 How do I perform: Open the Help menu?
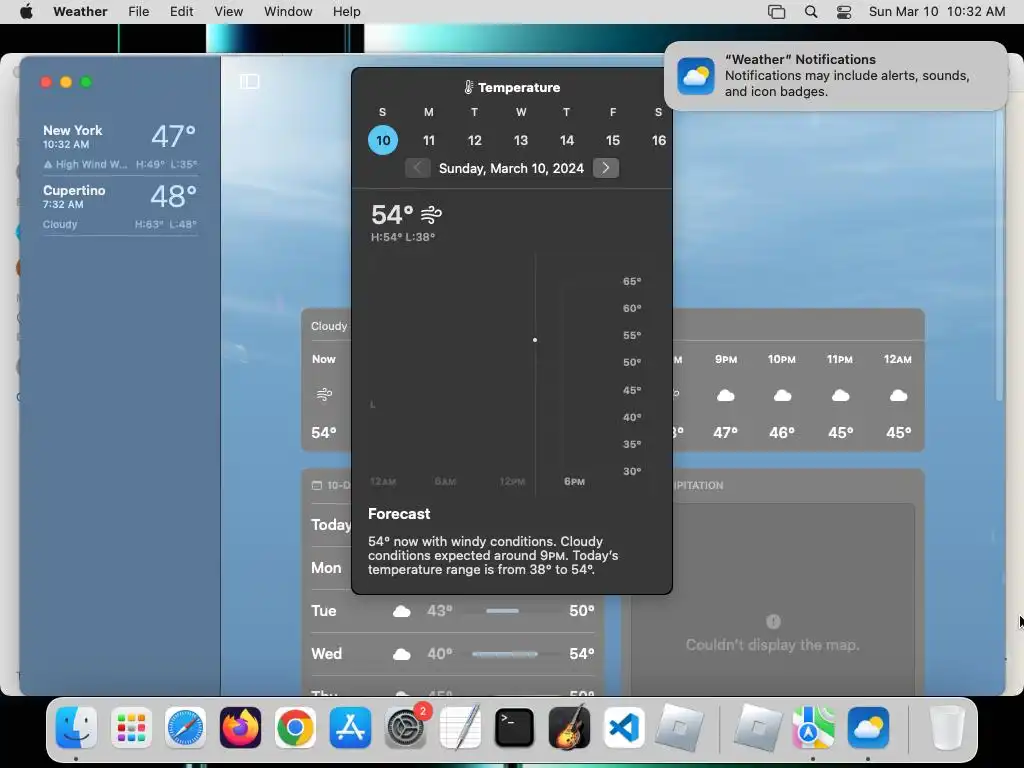(x=346, y=12)
